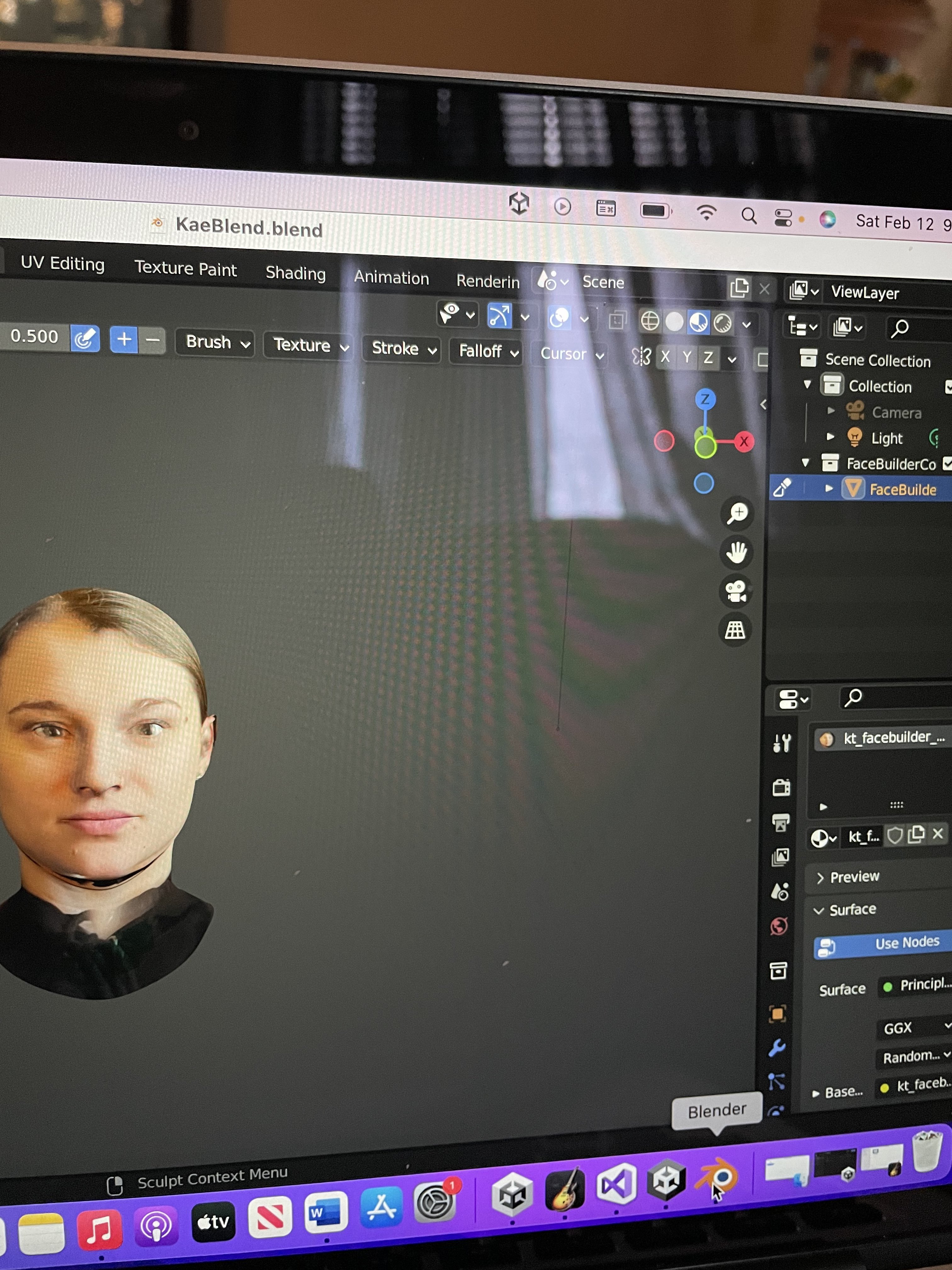
Task: Collapse the FaceBuilderCo collection
Action: [806, 462]
